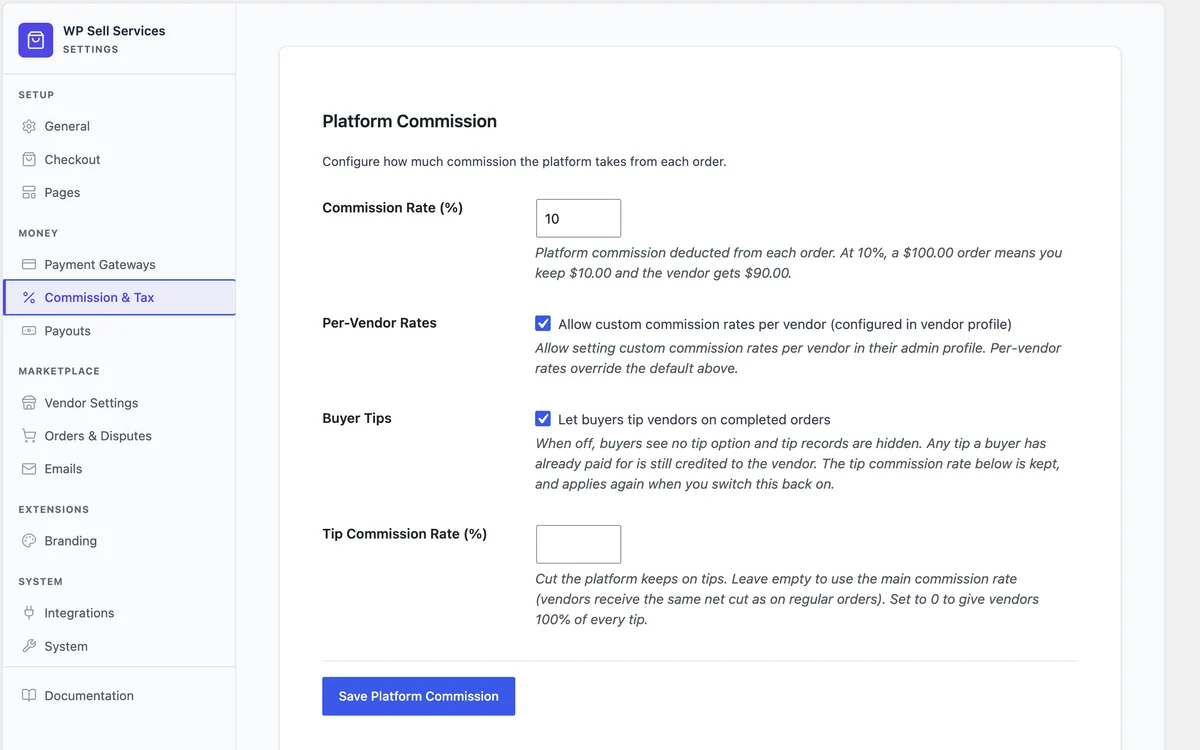Open the Documentation link
This screenshot has width=1200, height=750.
coord(119,695)
